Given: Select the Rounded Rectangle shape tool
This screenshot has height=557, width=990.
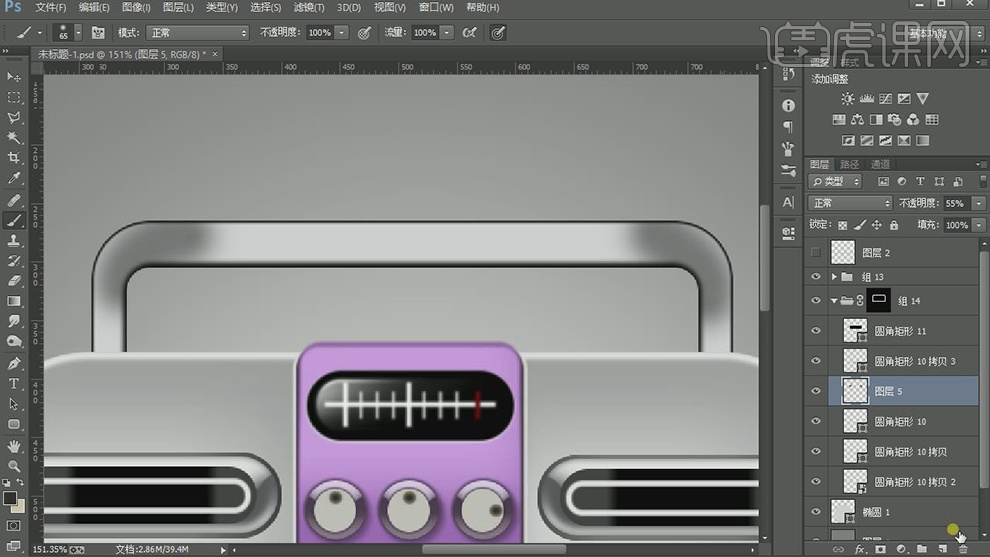Looking at the screenshot, I should click(13, 424).
